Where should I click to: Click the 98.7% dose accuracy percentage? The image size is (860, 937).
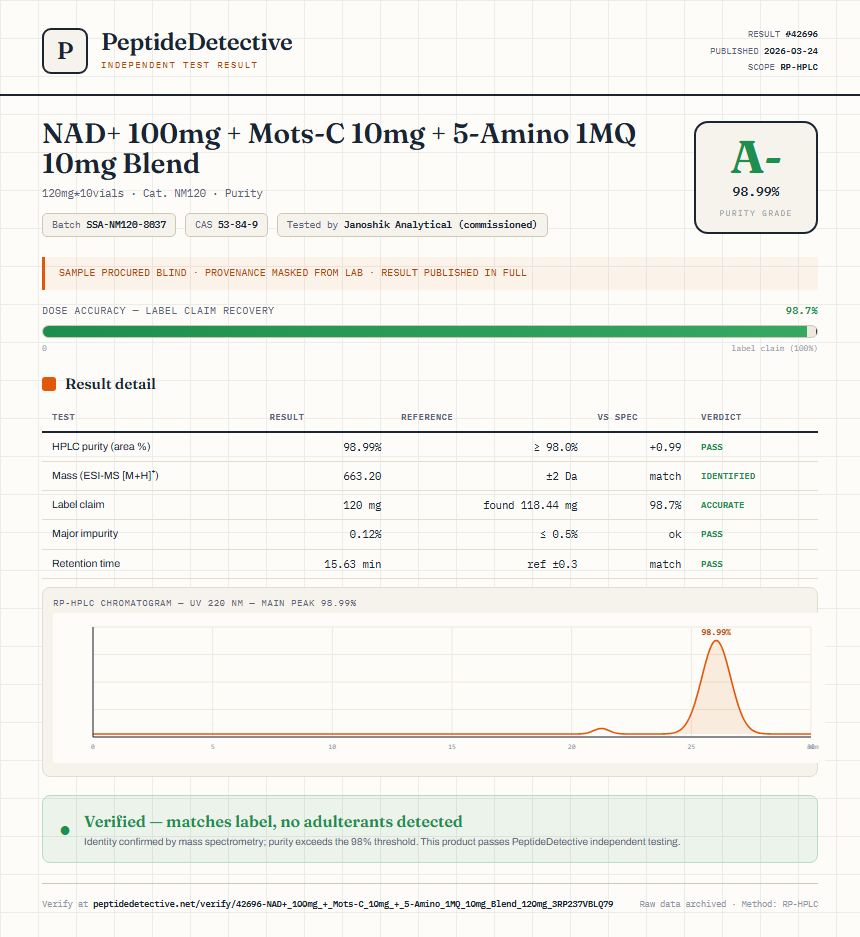(801, 311)
